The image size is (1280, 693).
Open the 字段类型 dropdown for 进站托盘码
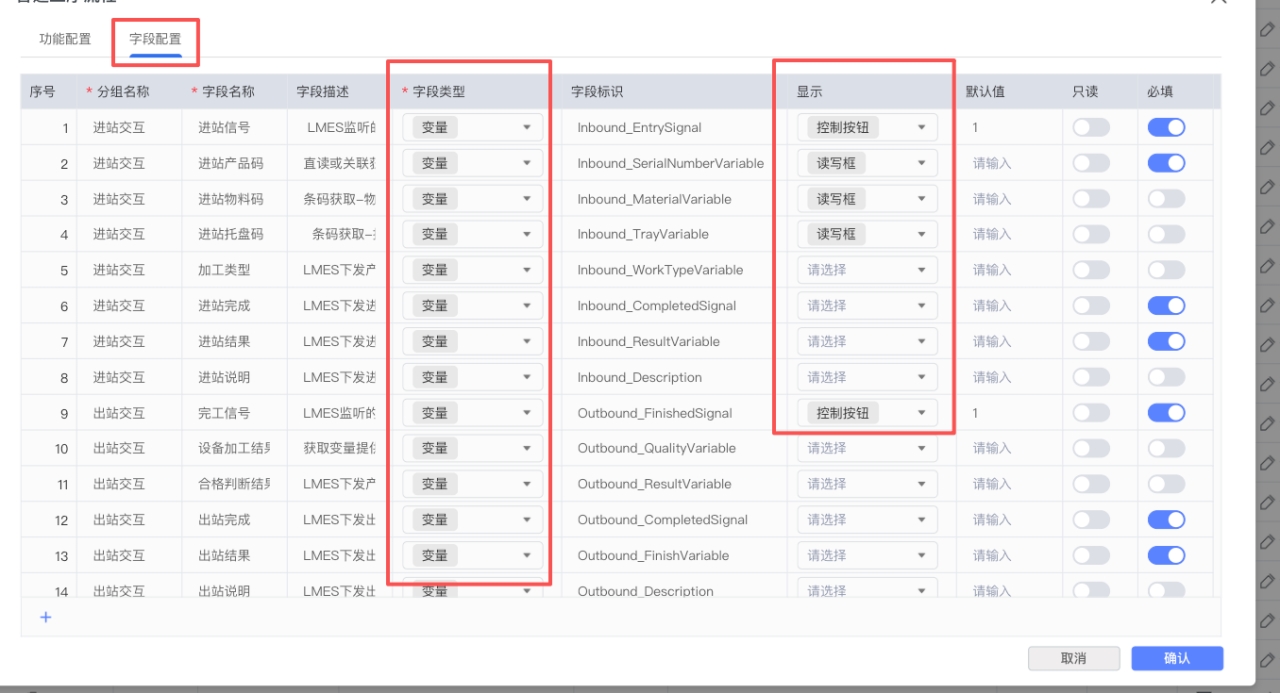(x=472, y=234)
